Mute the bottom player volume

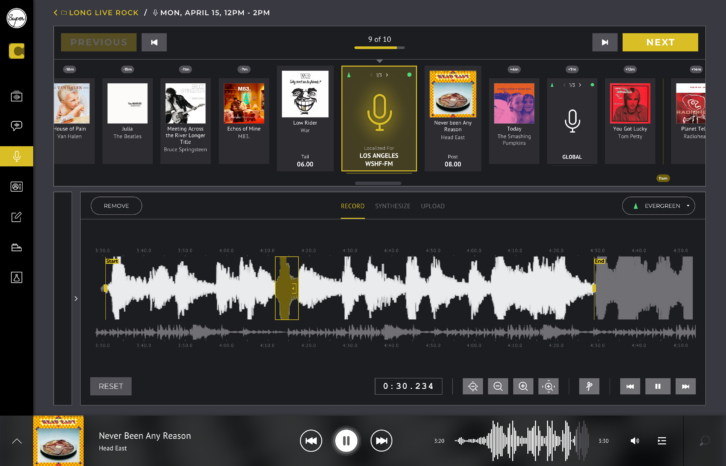tap(635, 441)
